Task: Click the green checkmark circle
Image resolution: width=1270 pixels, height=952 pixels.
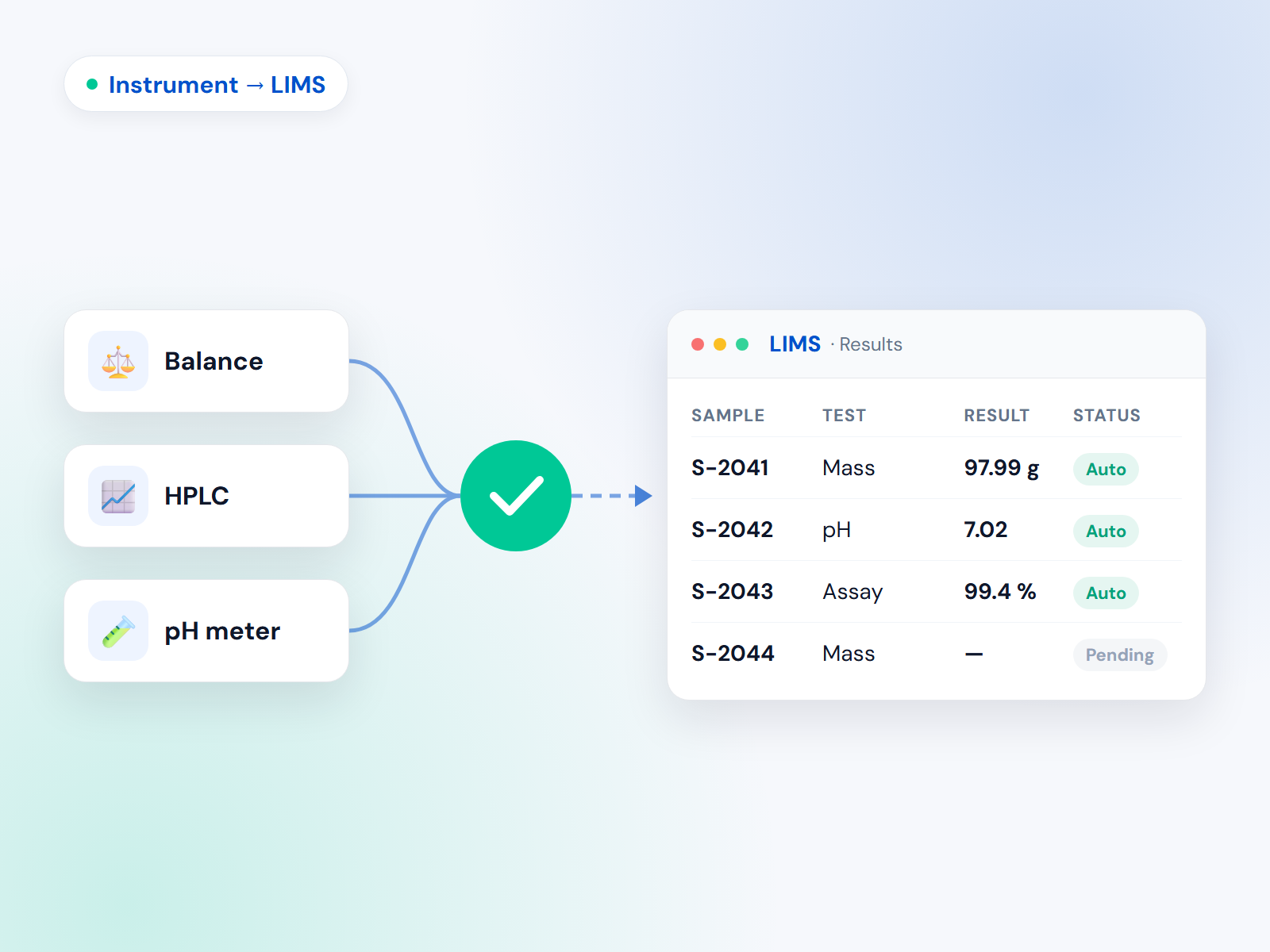Action: [x=516, y=496]
